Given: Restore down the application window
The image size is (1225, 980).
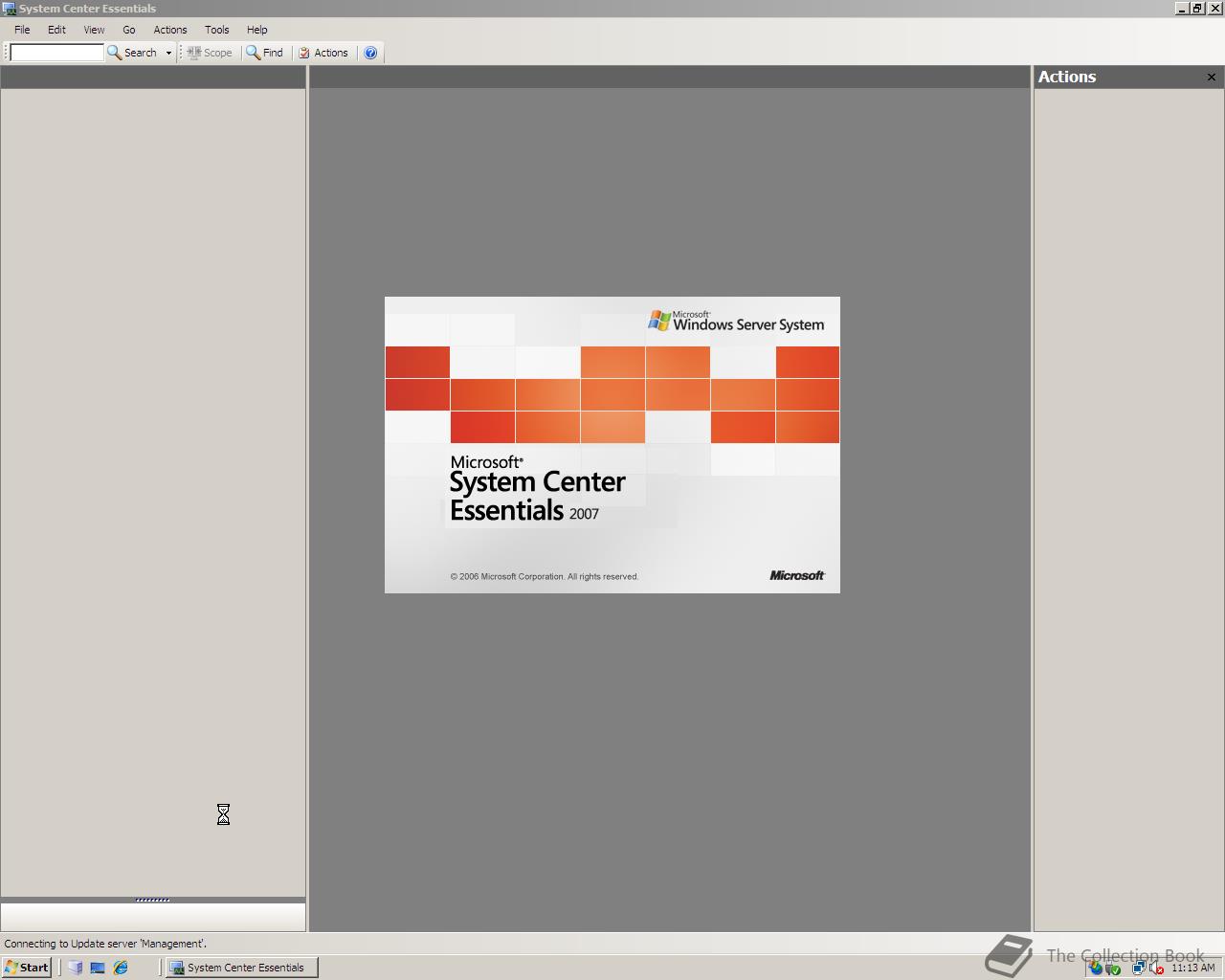Looking at the screenshot, I should click(1197, 9).
